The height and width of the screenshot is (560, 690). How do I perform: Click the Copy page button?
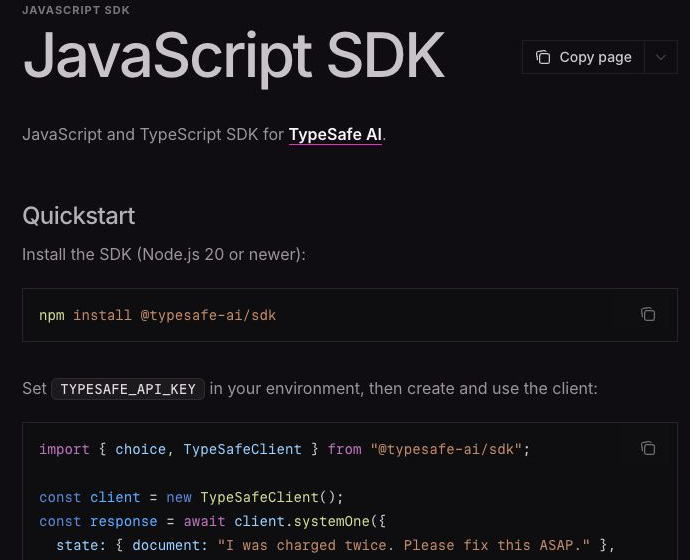click(583, 57)
